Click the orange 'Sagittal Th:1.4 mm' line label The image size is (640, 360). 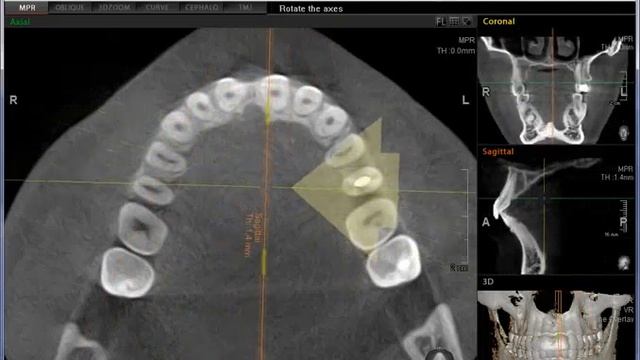(253, 234)
